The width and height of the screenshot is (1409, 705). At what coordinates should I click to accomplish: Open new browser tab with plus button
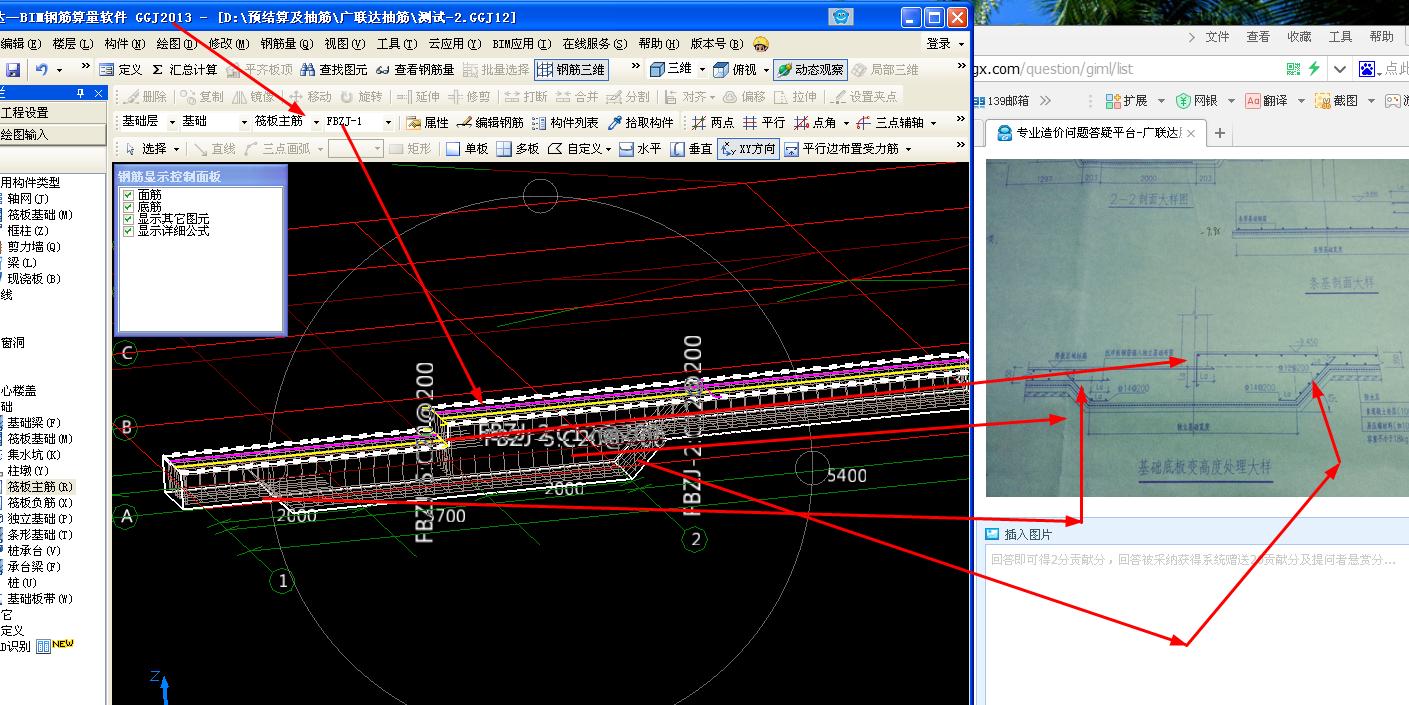pyautogui.click(x=1220, y=133)
